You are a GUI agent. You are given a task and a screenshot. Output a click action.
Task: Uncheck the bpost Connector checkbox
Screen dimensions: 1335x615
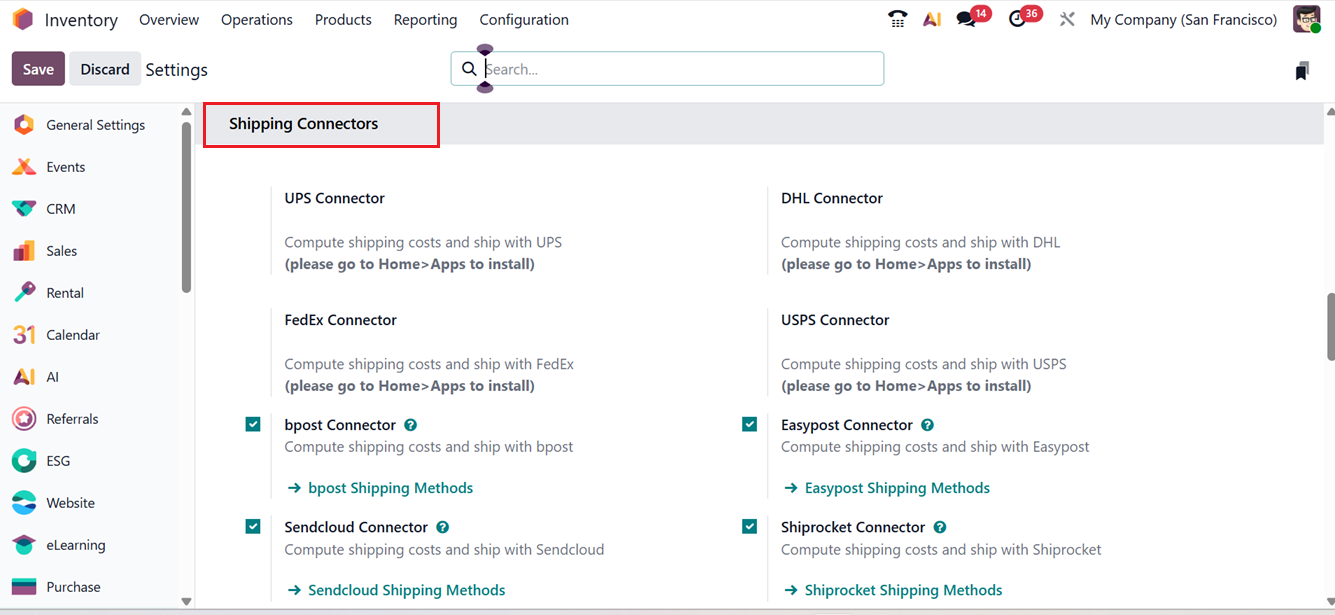[x=253, y=425]
